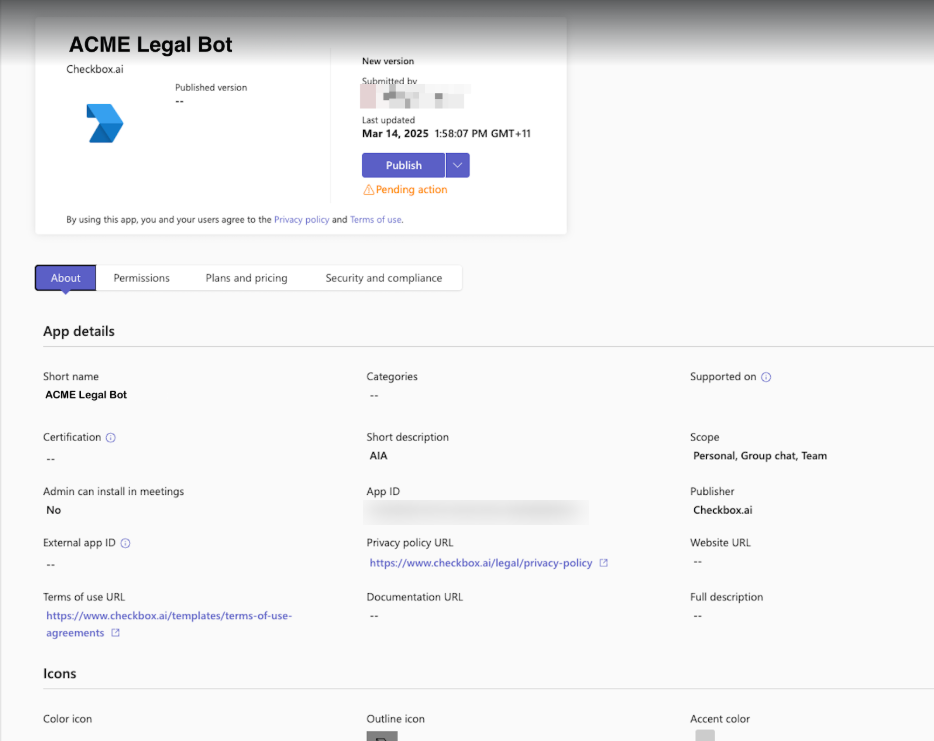Click the Publisher value Checkbox.ai
This screenshot has width=934, height=741.
(723, 510)
